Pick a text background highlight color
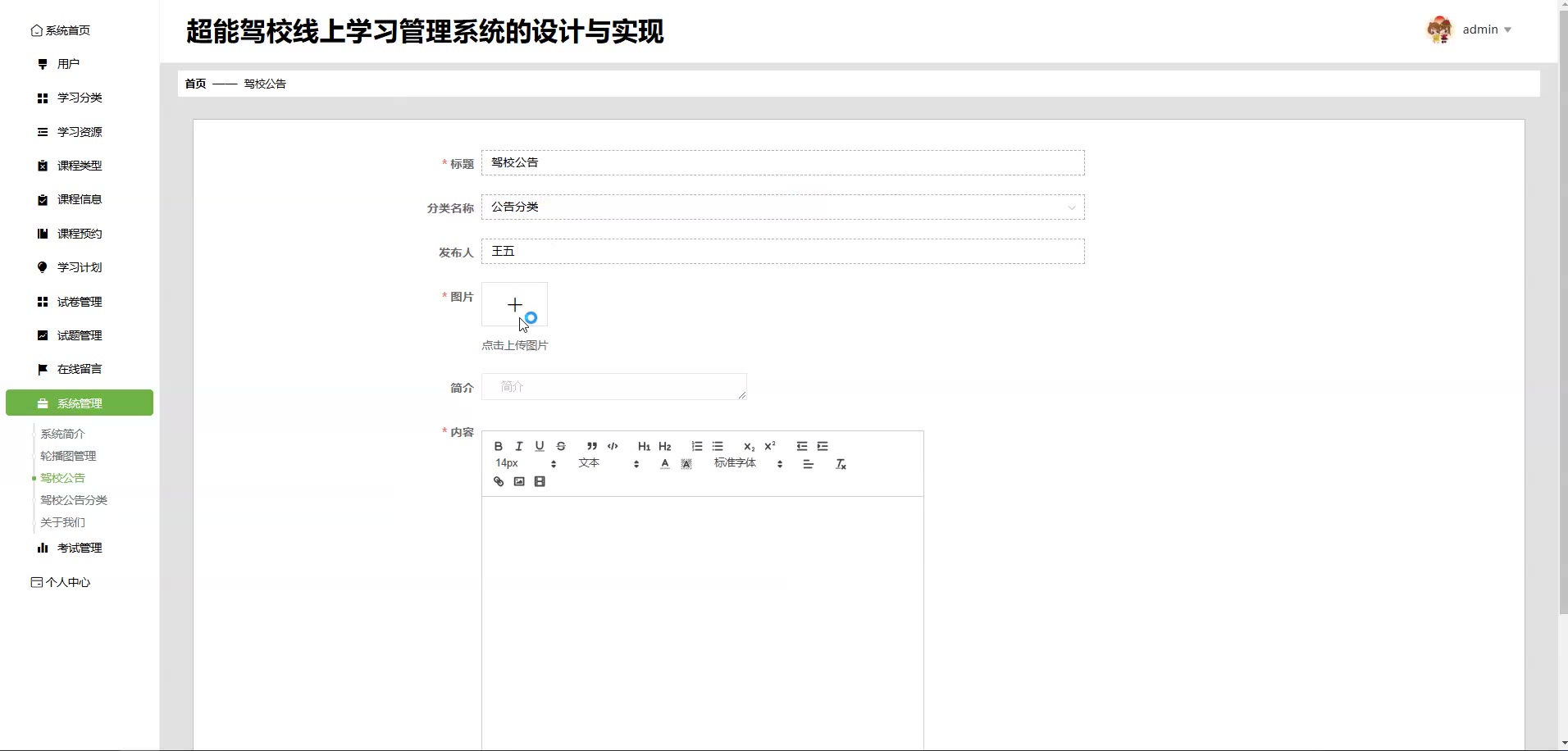The image size is (1568, 751). 686,464
